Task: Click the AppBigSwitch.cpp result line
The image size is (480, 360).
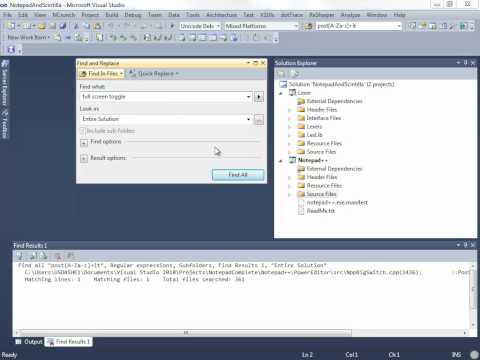Action: pyautogui.click(x=223, y=273)
